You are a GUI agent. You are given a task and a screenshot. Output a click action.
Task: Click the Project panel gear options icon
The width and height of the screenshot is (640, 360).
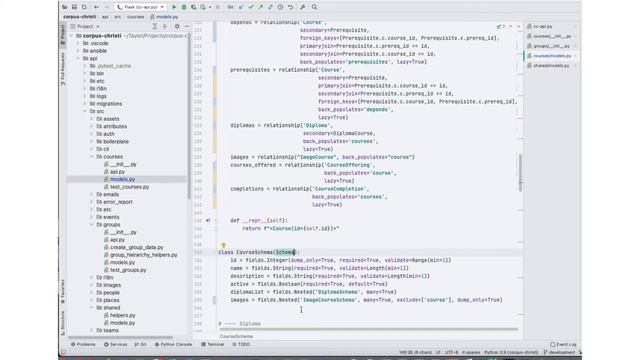point(177,27)
